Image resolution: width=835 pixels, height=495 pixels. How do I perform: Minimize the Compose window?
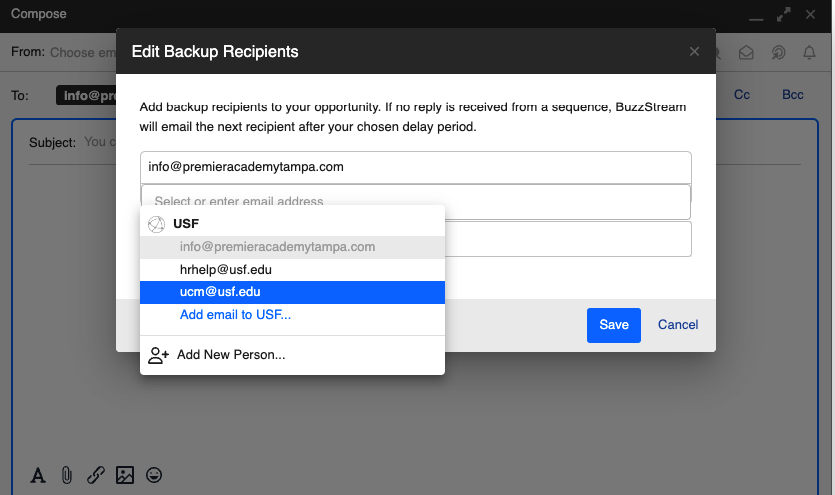pos(756,19)
